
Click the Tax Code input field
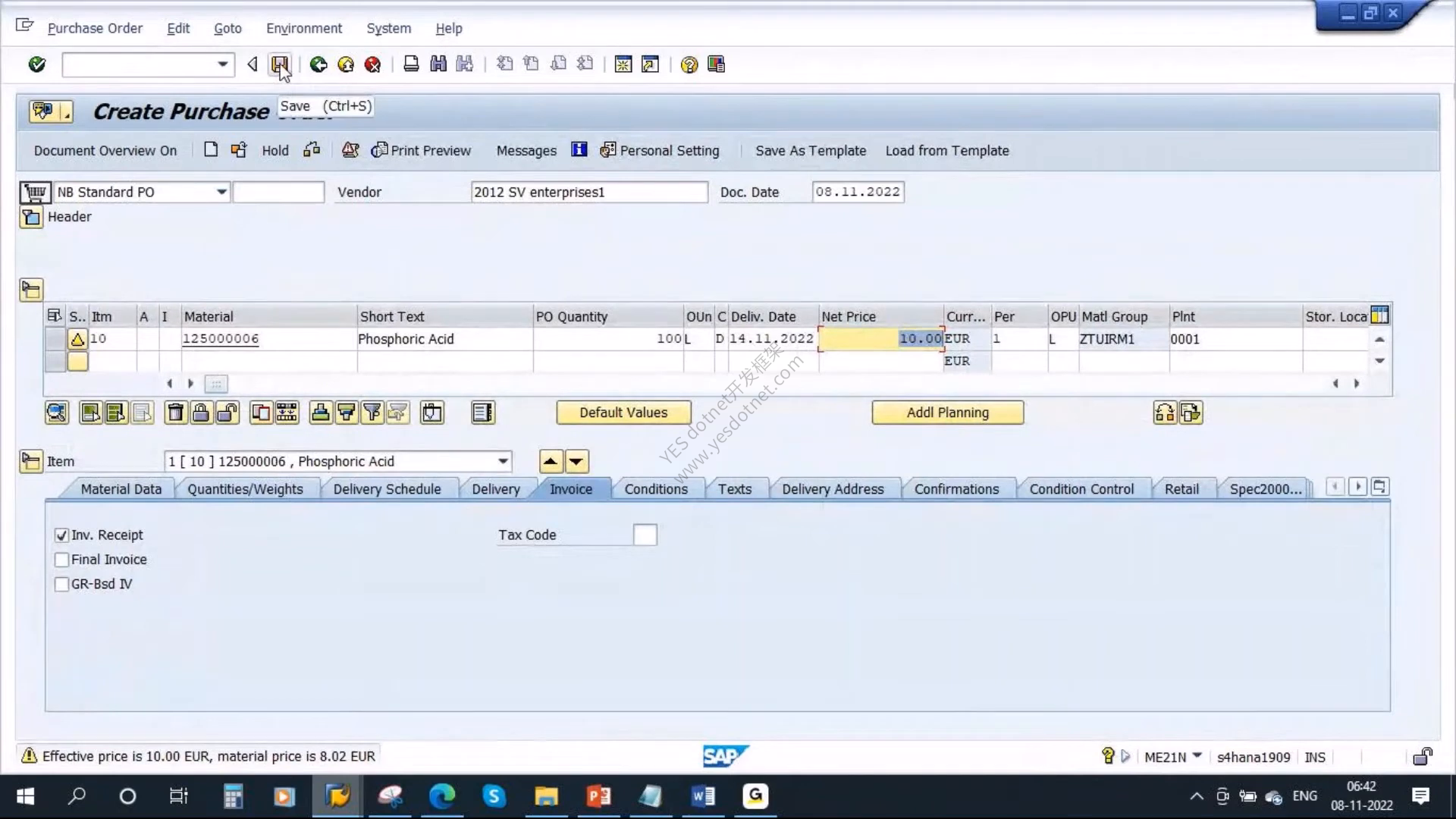[645, 535]
